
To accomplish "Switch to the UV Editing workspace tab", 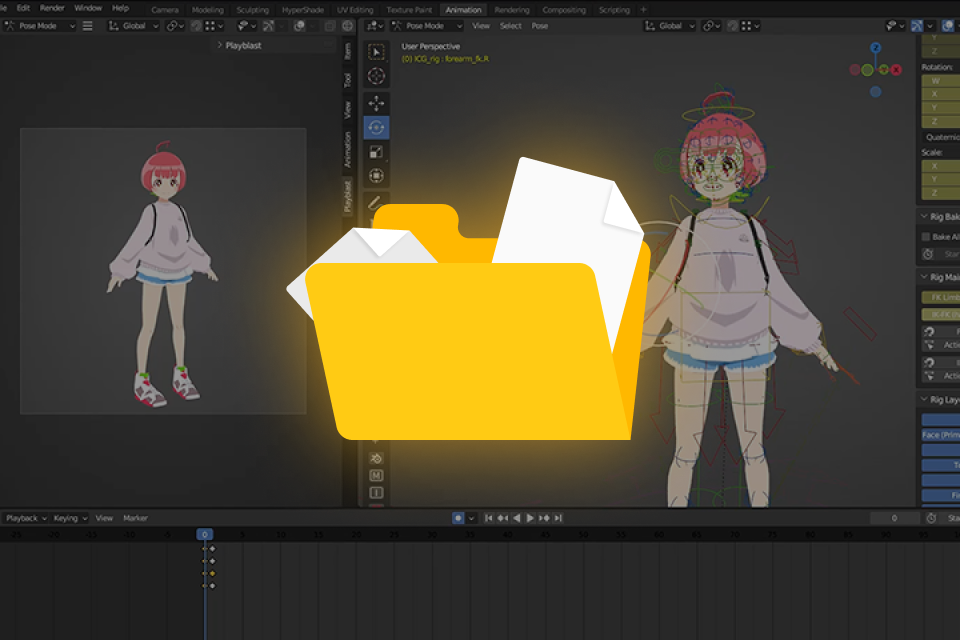I will pyautogui.click(x=355, y=10).
